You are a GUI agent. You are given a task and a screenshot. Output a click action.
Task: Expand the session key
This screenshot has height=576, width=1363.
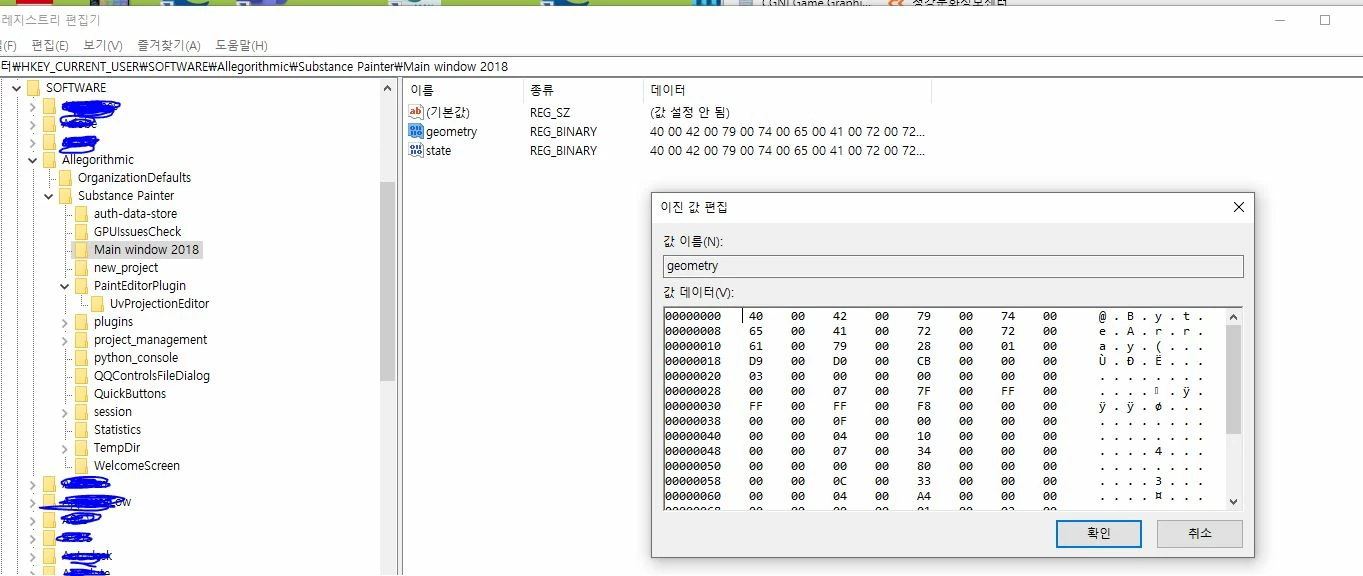[64, 412]
